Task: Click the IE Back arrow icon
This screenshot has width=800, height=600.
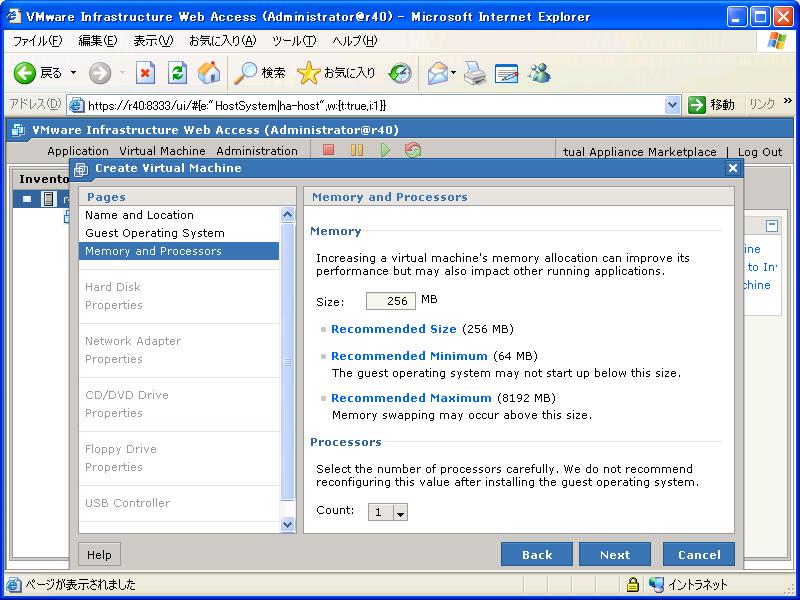Action: coord(24,73)
